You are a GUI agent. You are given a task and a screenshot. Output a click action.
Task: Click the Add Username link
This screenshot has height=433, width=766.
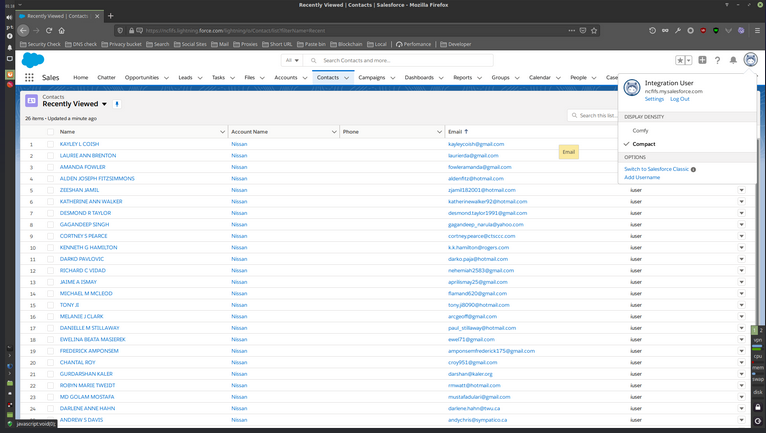pyautogui.click(x=642, y=177)
